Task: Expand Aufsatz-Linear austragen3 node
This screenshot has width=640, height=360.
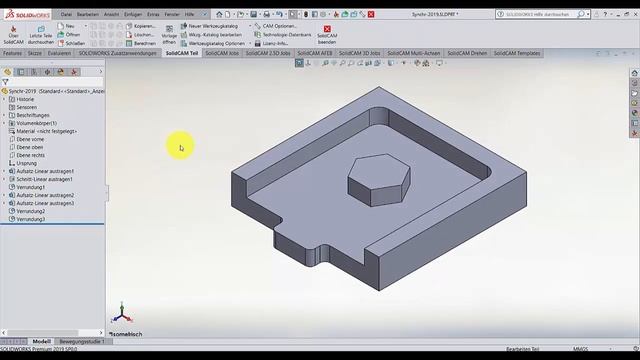Action: point(4,203)
